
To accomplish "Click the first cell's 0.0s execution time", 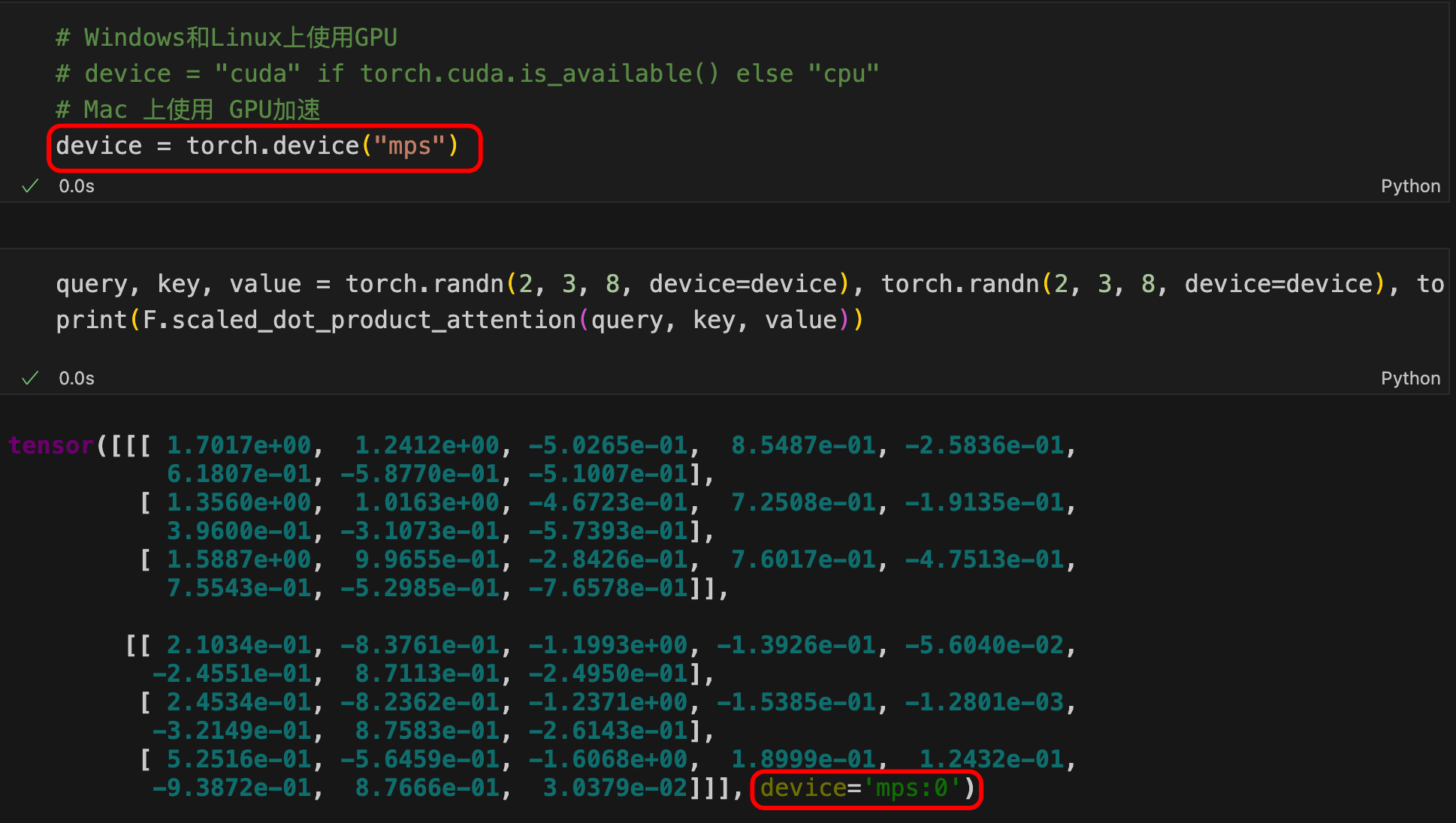I will point(77,186).
